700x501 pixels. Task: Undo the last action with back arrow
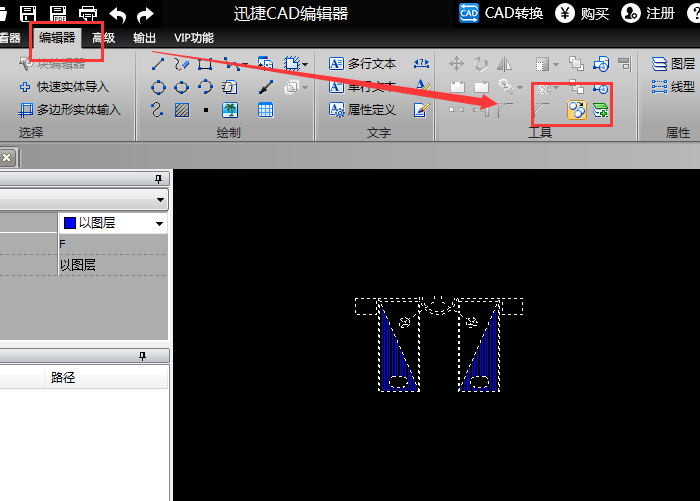point(118,13)
